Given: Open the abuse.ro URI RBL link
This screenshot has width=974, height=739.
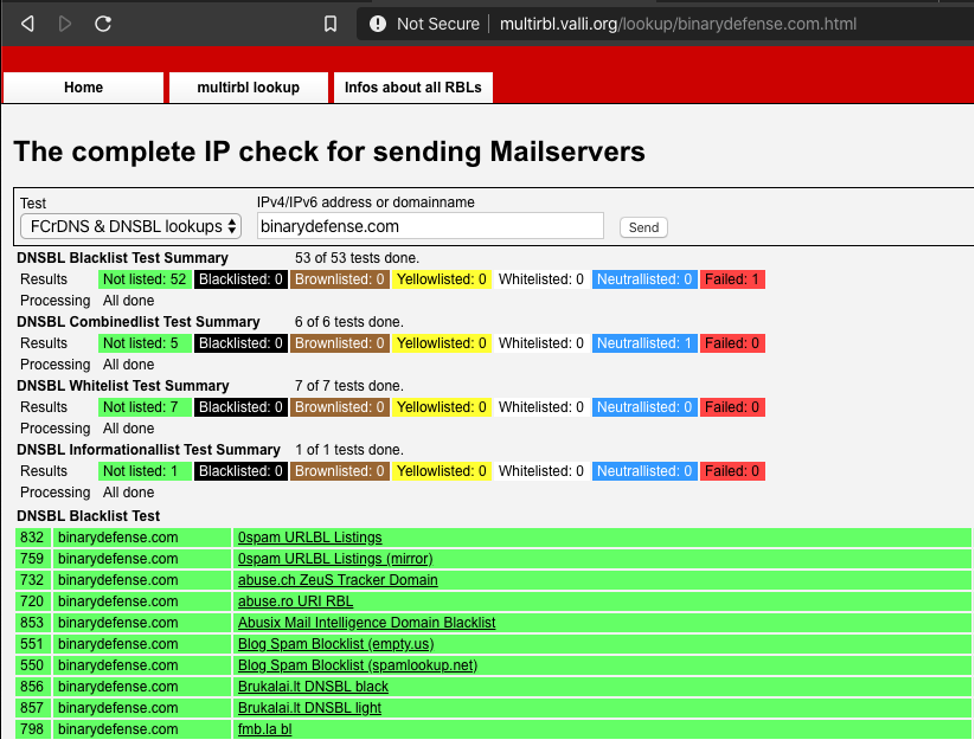Looking at the screenshot, I should click(296, 601).
